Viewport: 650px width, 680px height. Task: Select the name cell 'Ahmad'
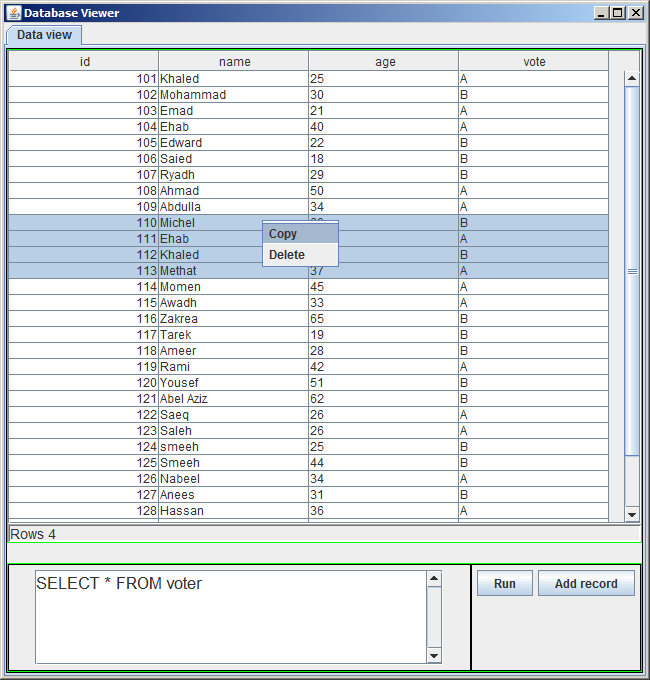pos(234,191)
